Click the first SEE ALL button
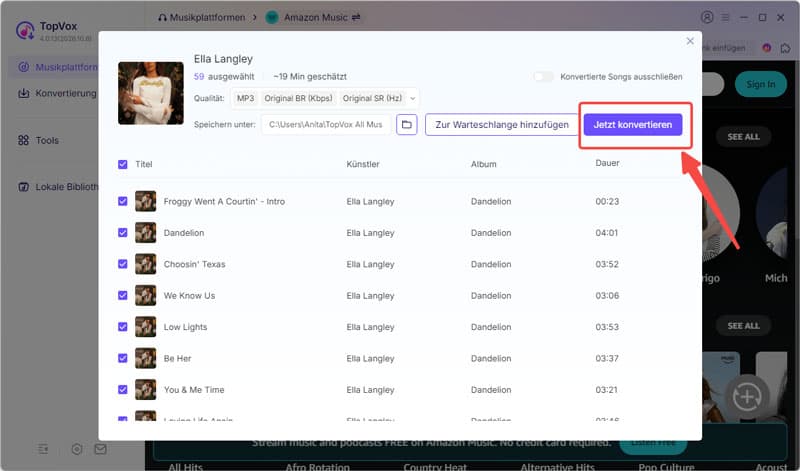This screenshot has height=471, width=800. pos(743,137)
